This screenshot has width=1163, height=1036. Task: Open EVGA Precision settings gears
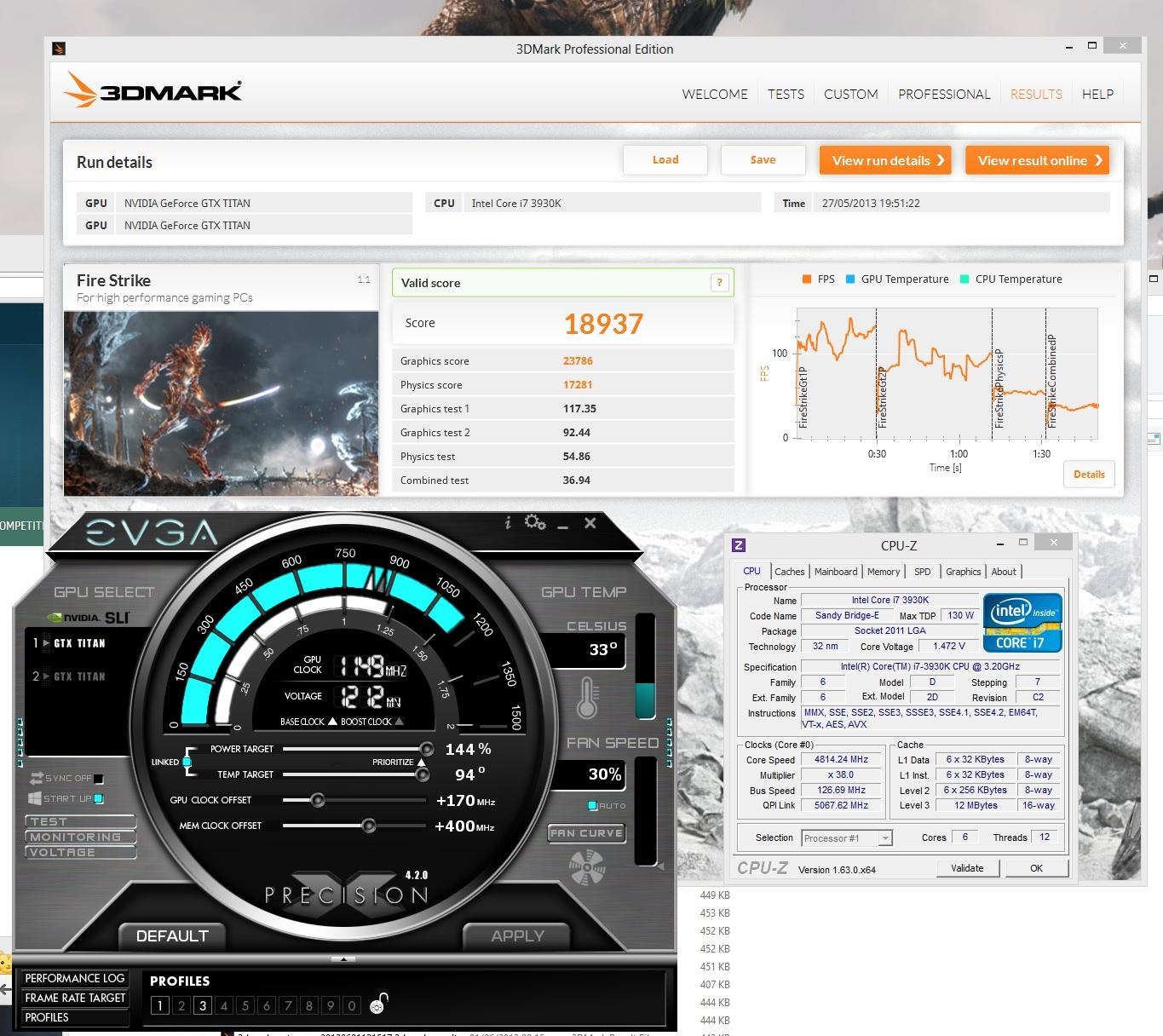click(x=535, y=522)
